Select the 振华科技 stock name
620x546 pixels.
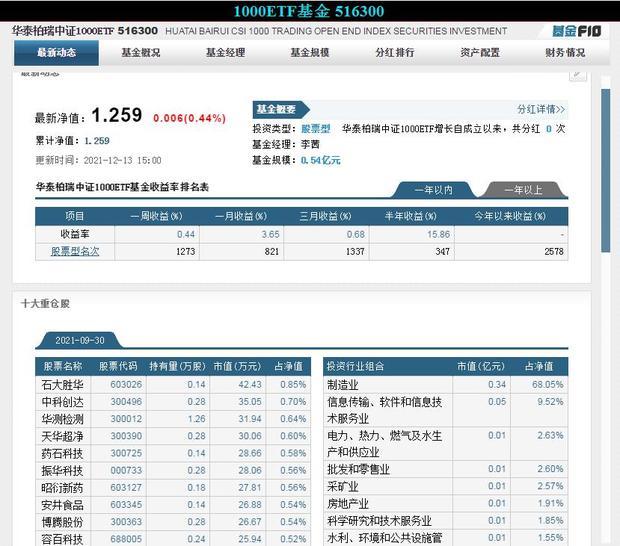(62, 470)
